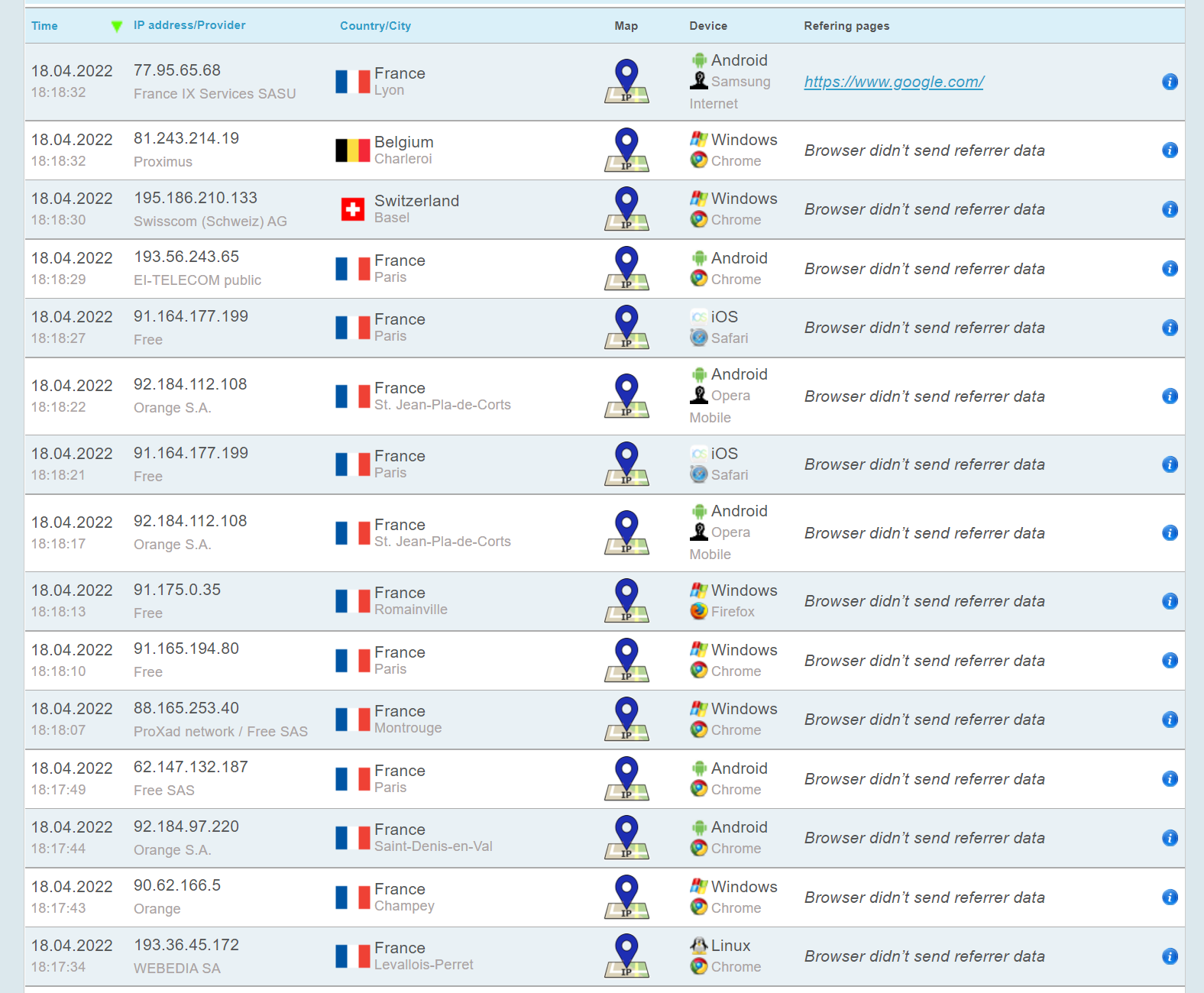The image size is (1204, 993).
Task: Show info for WEBEDIA SA visit
Action: 1170,956
